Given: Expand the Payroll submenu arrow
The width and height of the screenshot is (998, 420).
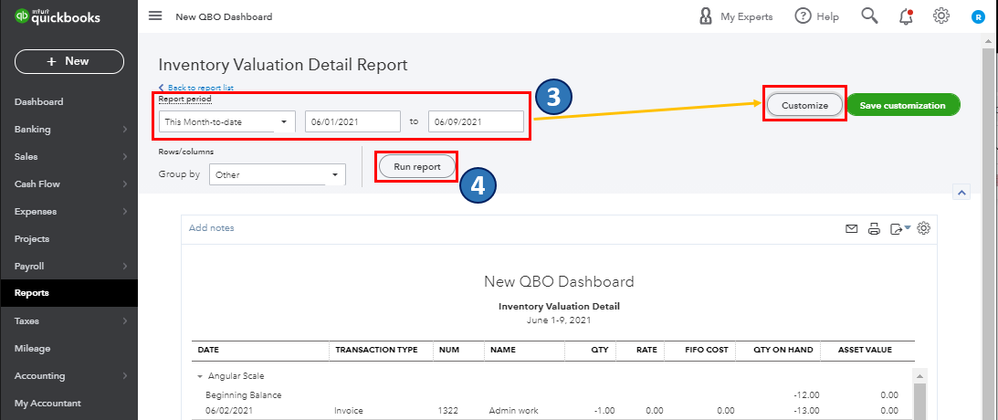Looking at the screenshot, I should click(125, 266).
